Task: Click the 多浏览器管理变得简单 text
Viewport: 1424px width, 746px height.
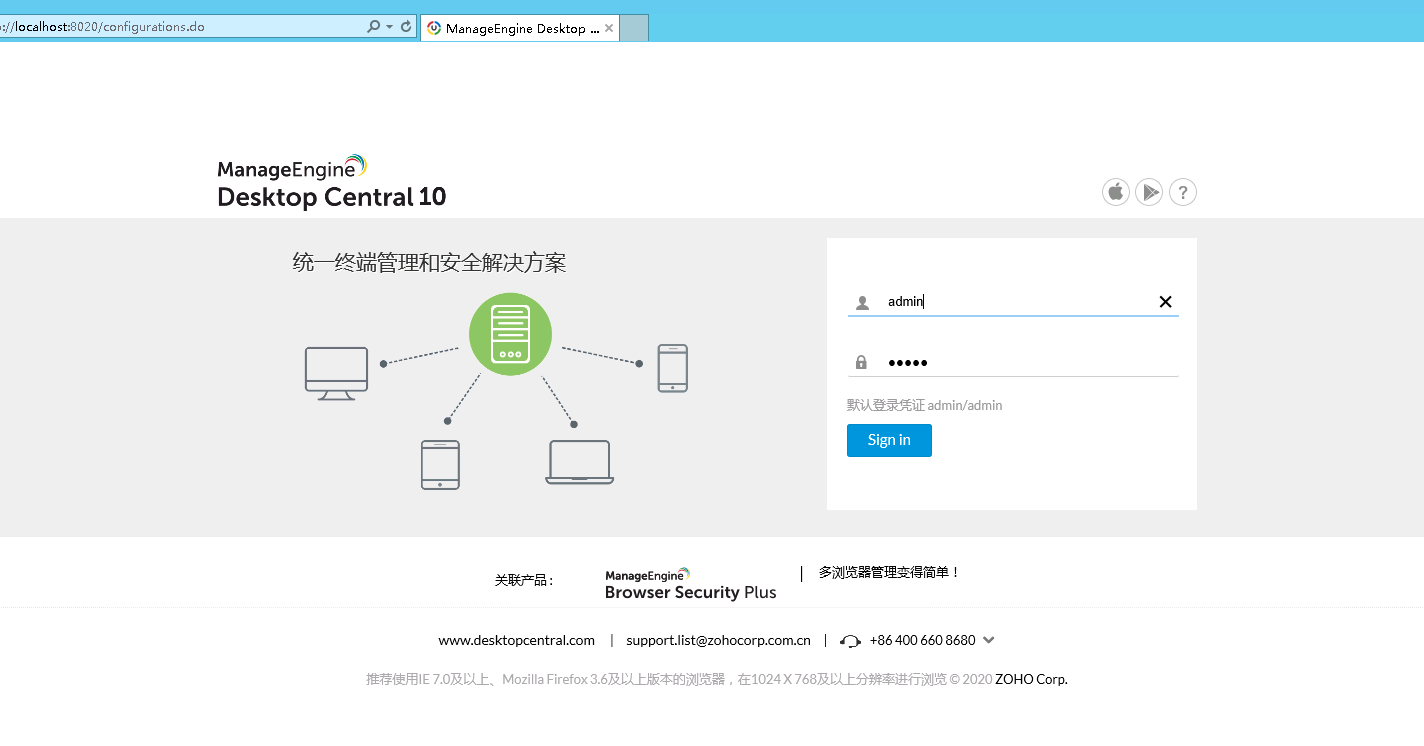Action: coord(889,572)
